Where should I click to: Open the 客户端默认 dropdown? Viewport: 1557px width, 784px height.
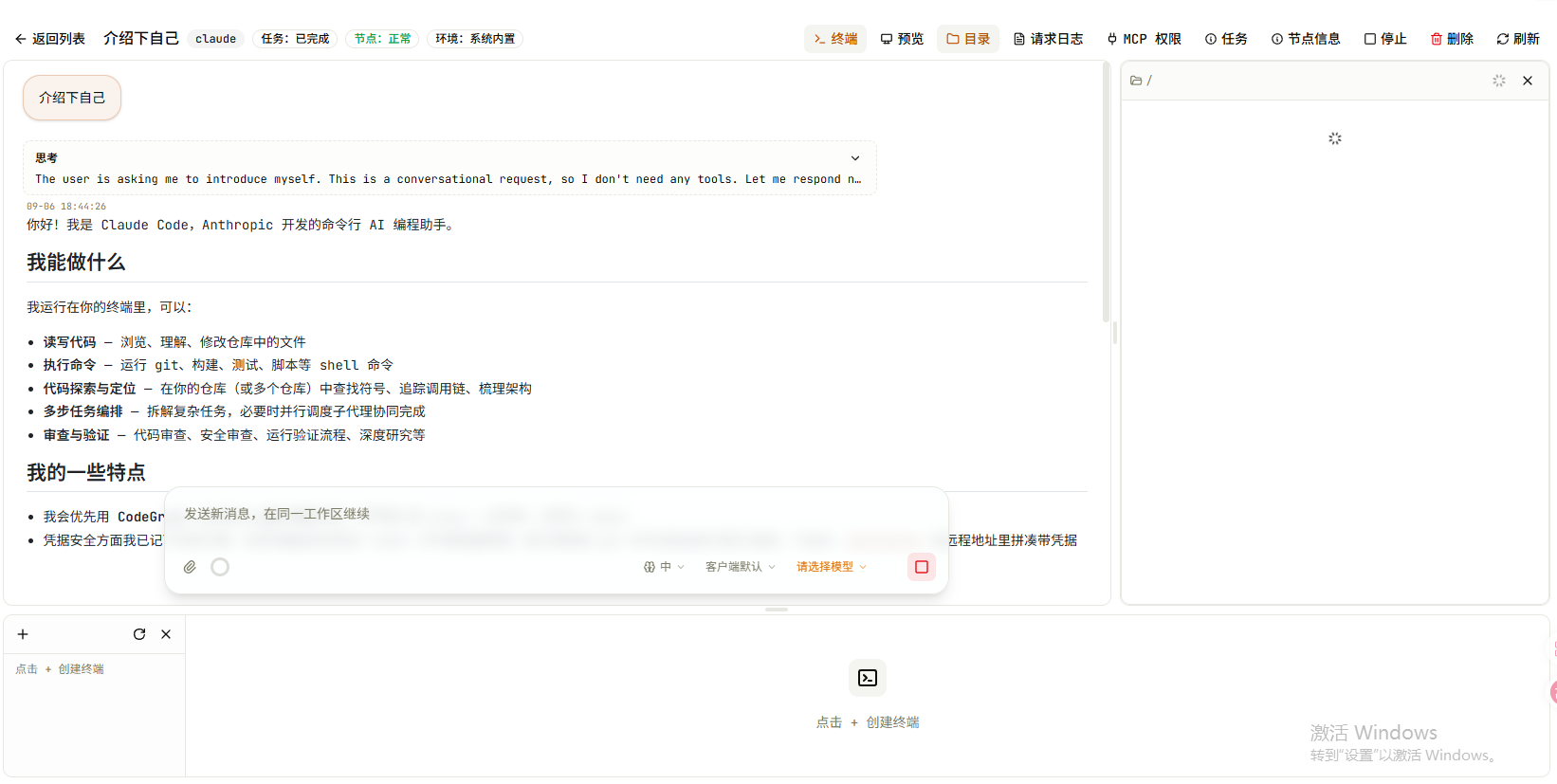[x=741, y=567]
